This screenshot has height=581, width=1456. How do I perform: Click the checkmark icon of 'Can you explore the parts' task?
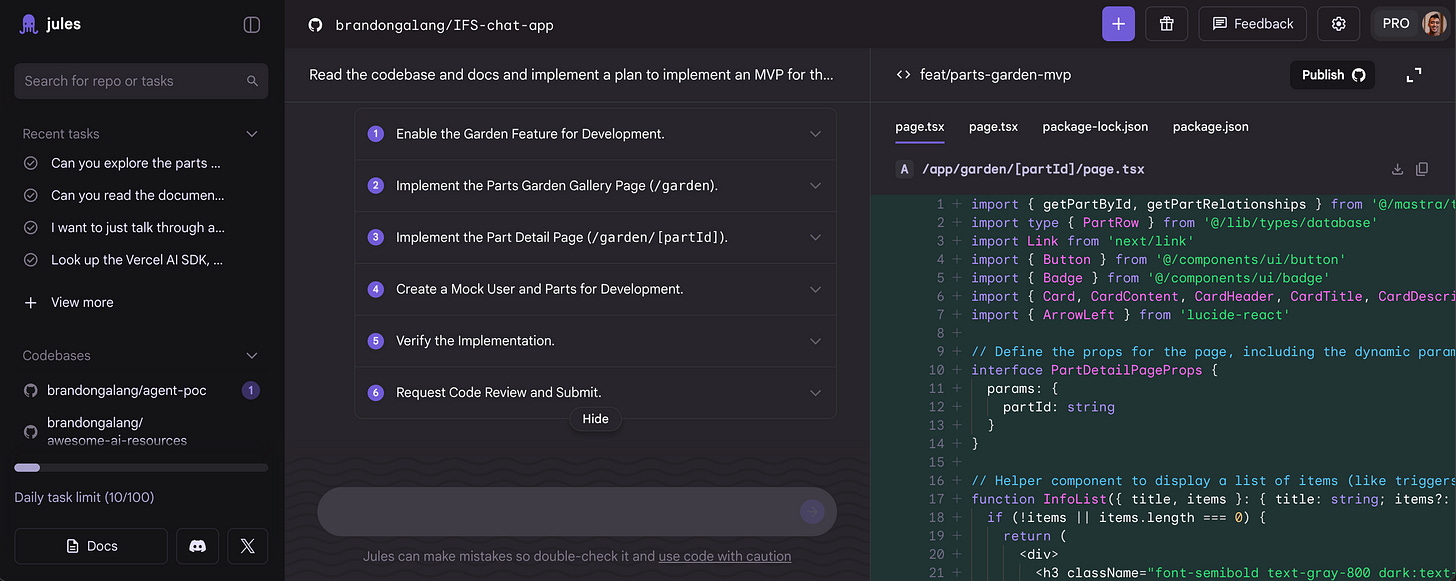tap(31, 163)
